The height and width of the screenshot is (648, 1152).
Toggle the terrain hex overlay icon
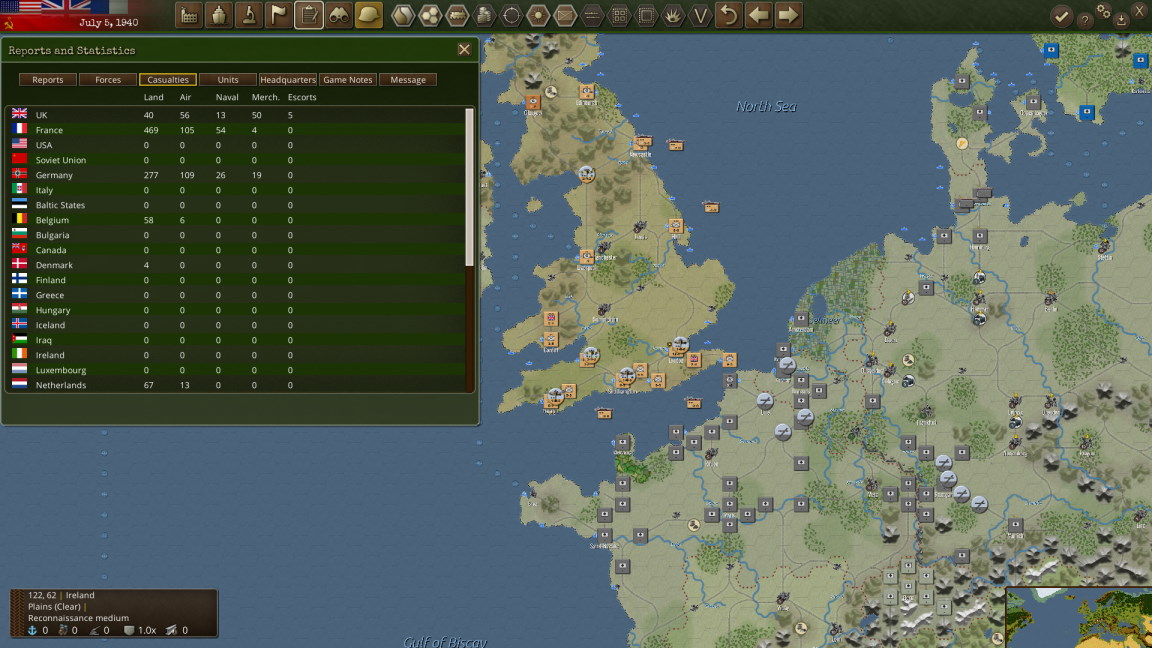click(403, 15)
